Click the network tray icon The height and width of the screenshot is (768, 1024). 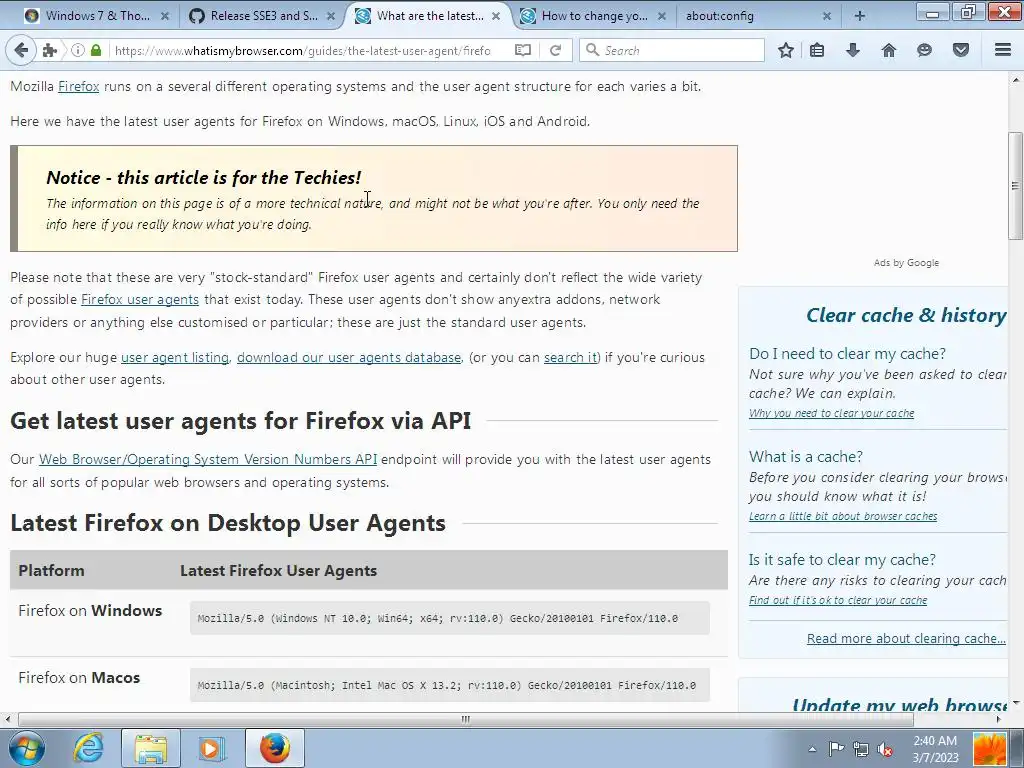click(x=861, y=749)
